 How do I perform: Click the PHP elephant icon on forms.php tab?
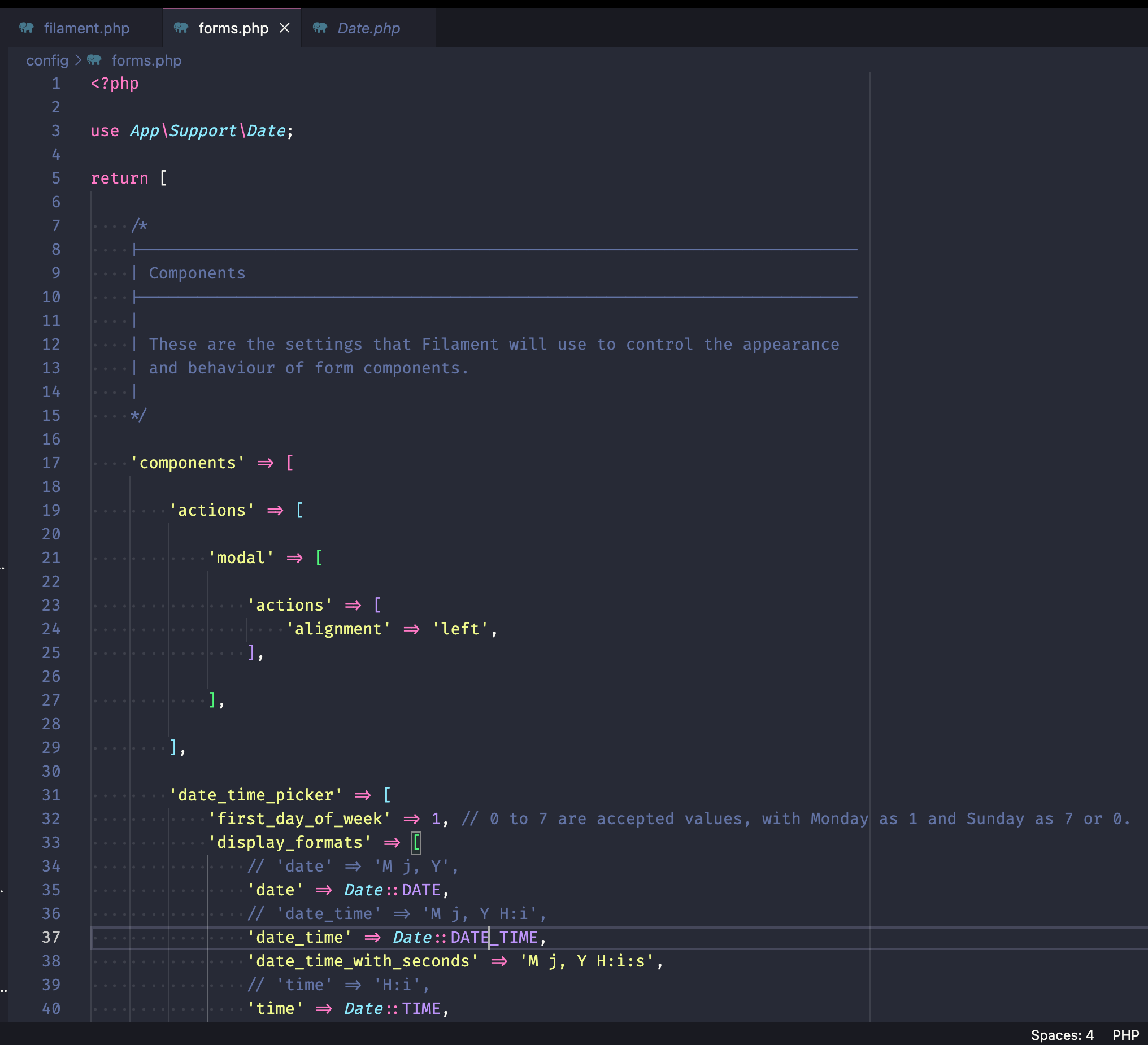180,27
